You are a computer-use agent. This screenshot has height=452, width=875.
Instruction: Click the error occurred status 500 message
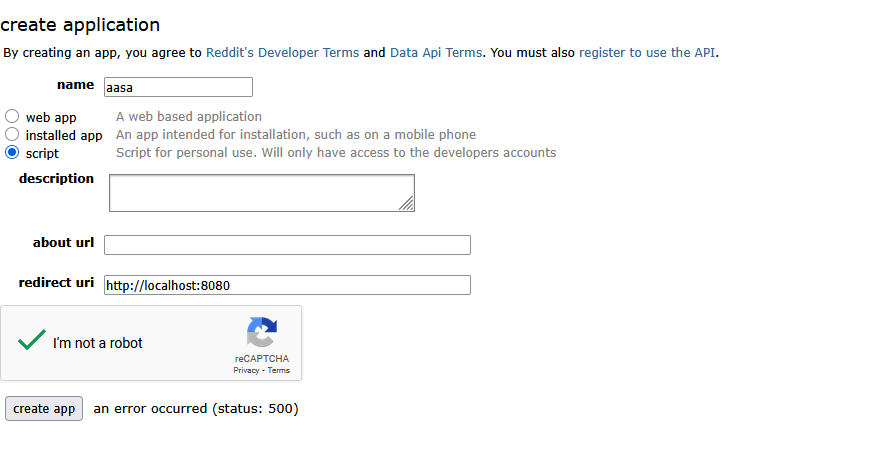(196, 408)
